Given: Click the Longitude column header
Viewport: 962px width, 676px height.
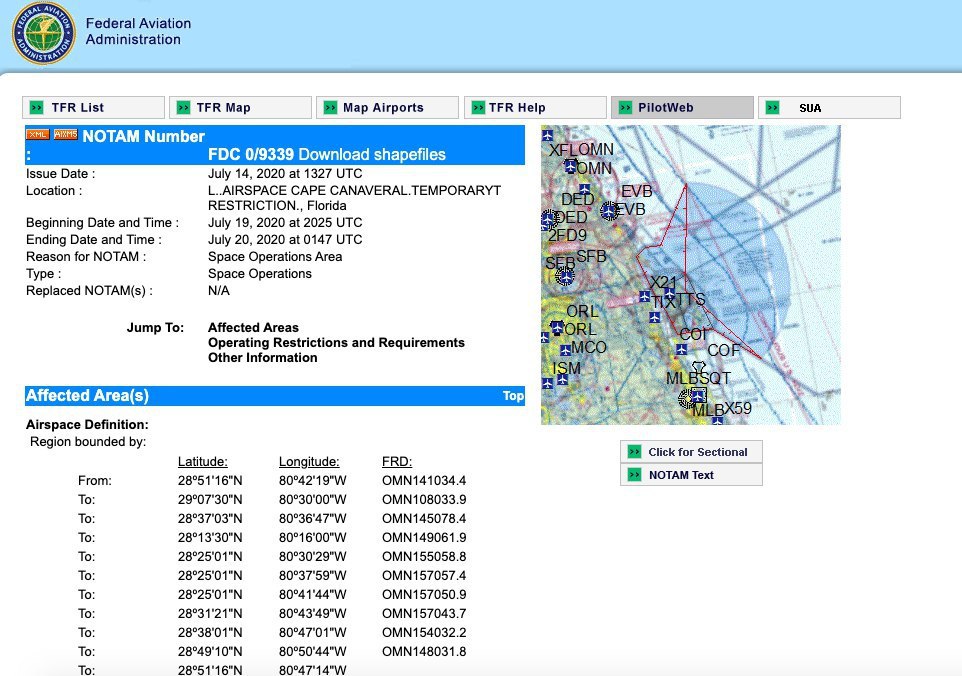Looking at the screenshot, I should (309, 462).
